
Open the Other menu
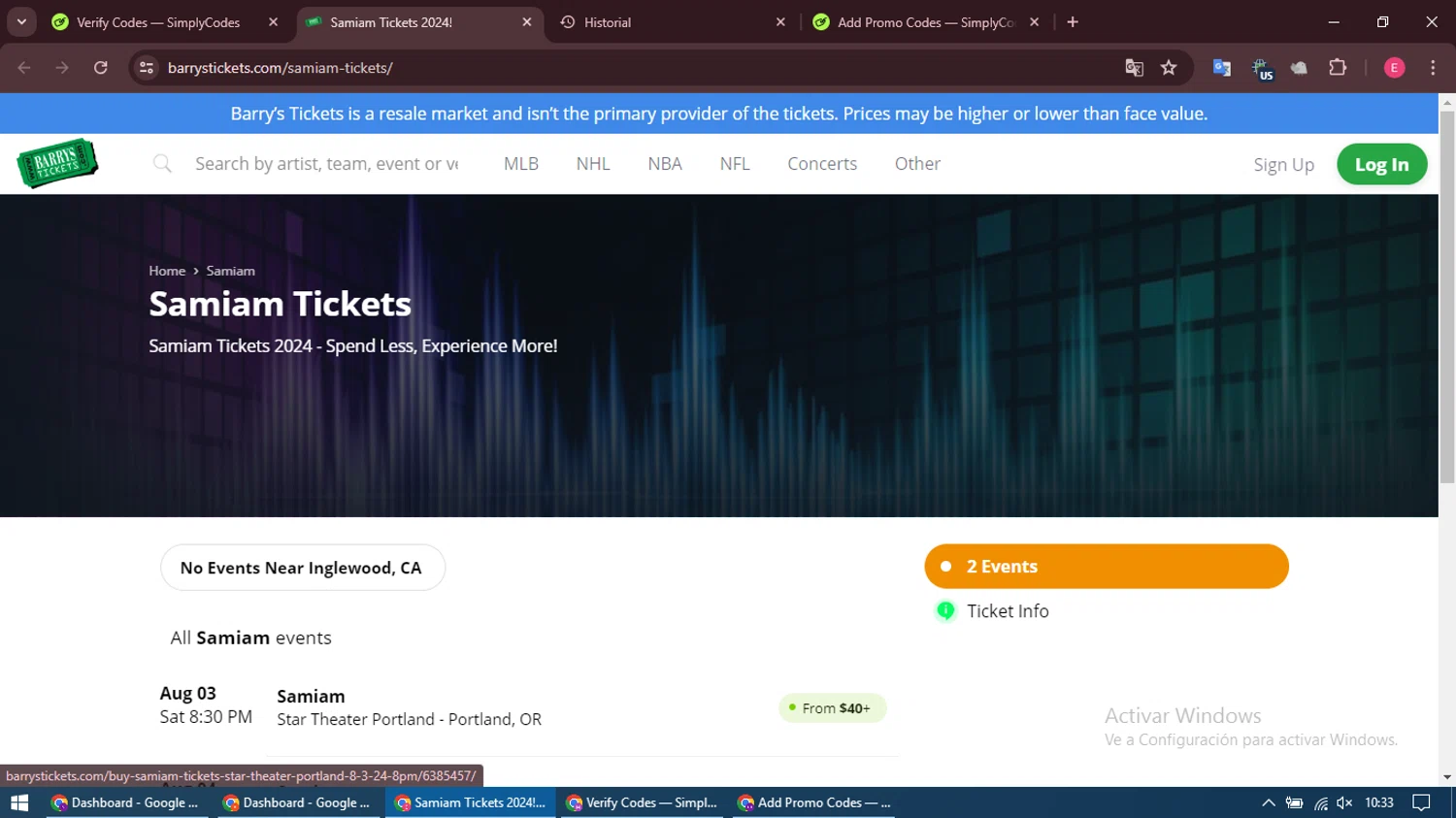click(917, 164)
